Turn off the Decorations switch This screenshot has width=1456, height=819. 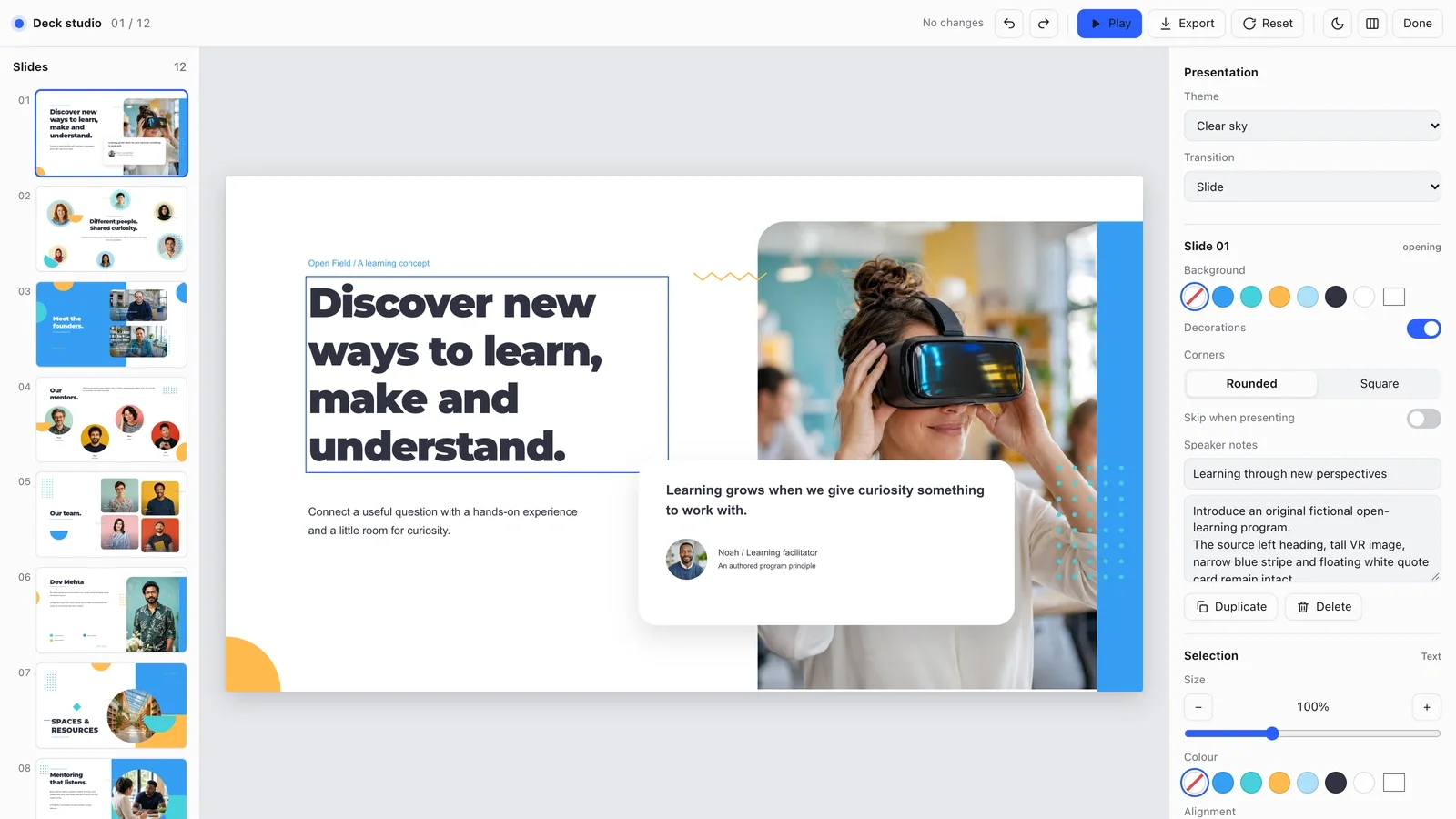tap(1424, 329)
